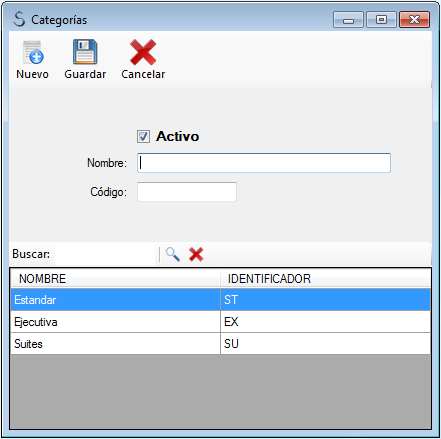
Task: Click the app logo in the title bar
Action: click(x=19, y=19)
